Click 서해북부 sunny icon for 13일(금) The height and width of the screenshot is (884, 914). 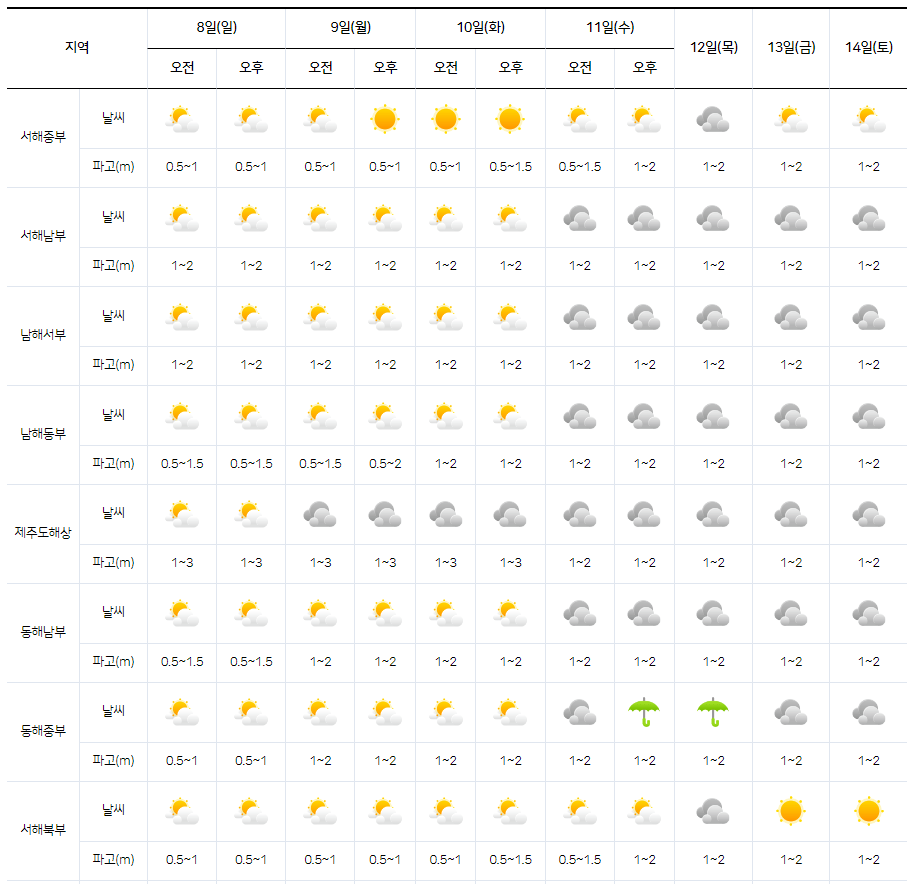[791, 811]
